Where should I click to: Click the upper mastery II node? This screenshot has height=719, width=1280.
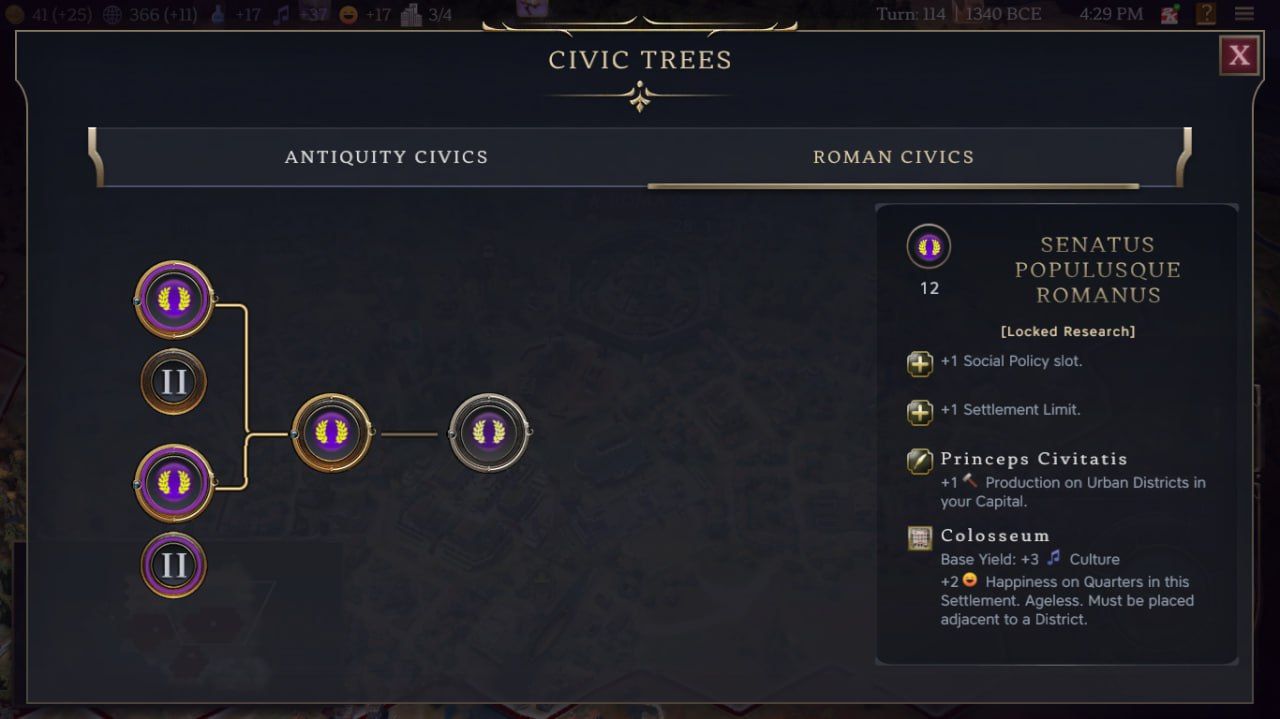[x=174, y=381]
